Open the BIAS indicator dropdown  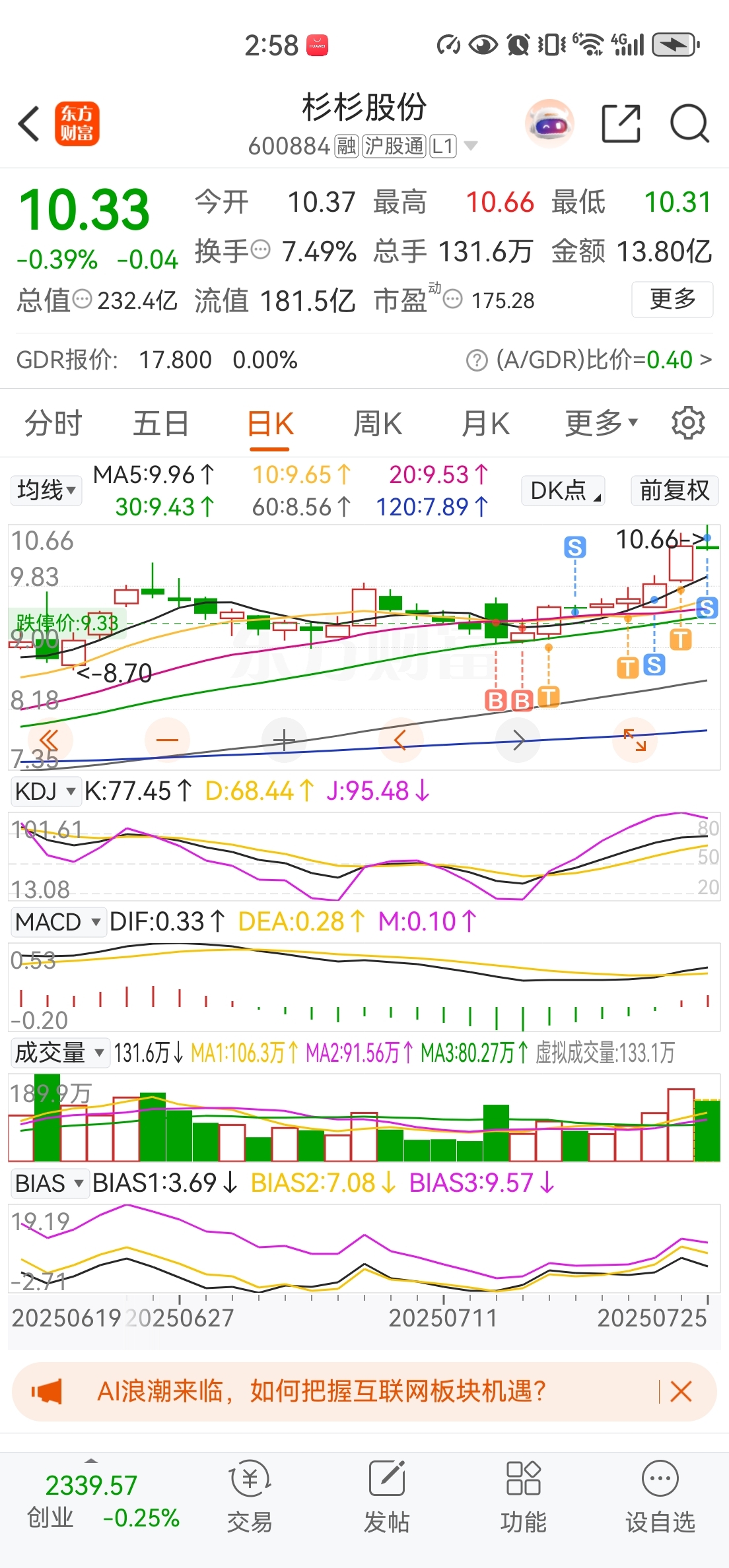pos(50,1183)
